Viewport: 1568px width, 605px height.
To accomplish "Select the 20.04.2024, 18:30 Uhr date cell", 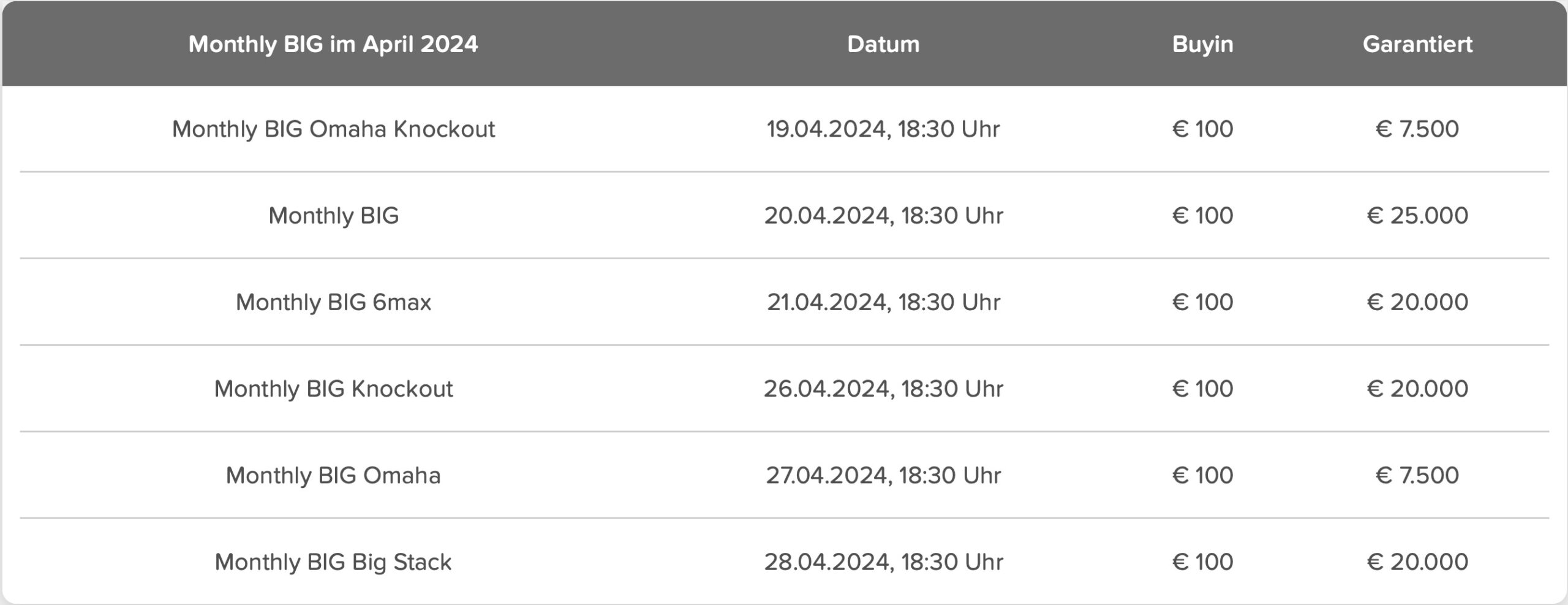I will tap(883, 216).
